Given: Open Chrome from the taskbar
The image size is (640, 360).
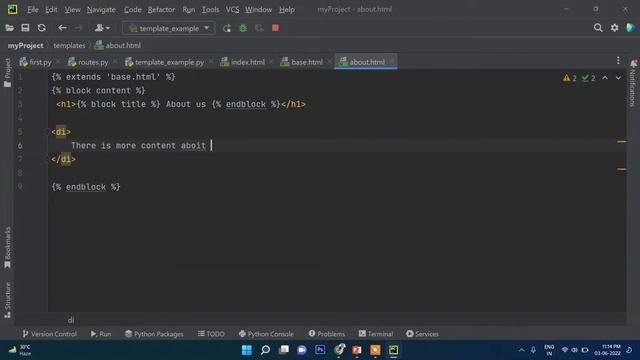Looking at the screenshot, I should [x=339, y=350].
